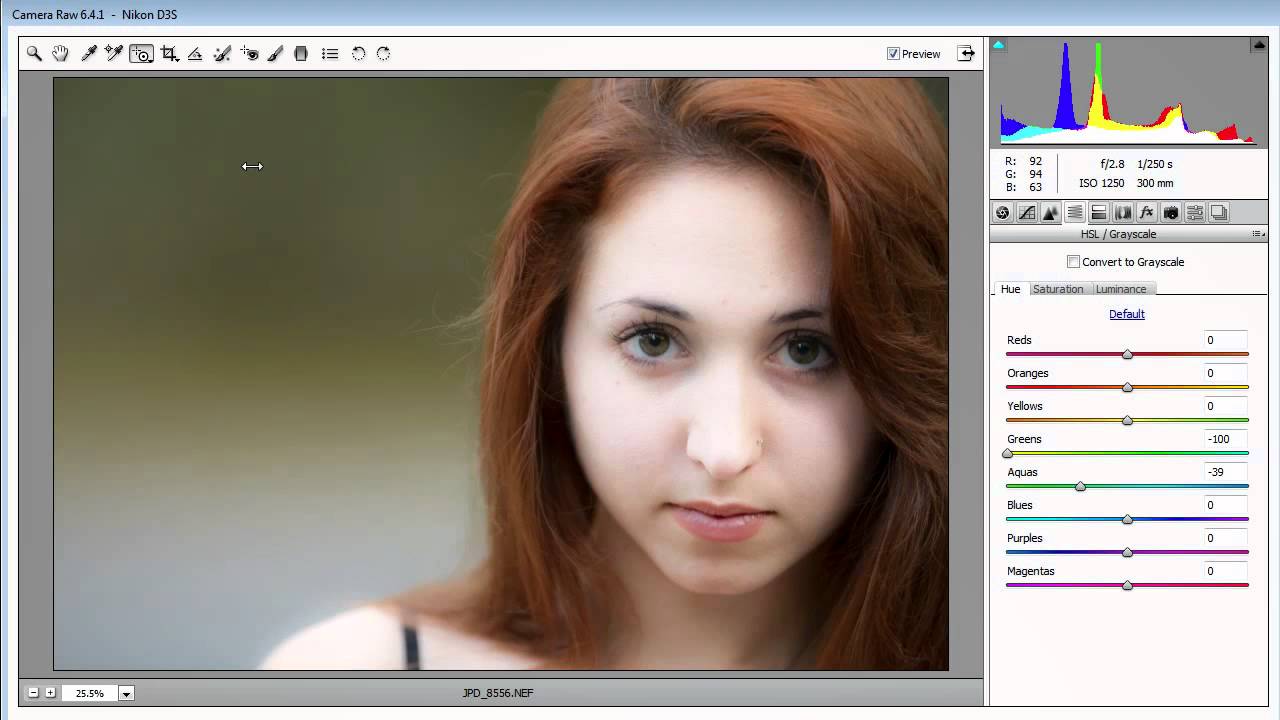The height and width of the screenshot is (720, 1280).
Task: Open the Presets panel
Action: pos(1194,212)
